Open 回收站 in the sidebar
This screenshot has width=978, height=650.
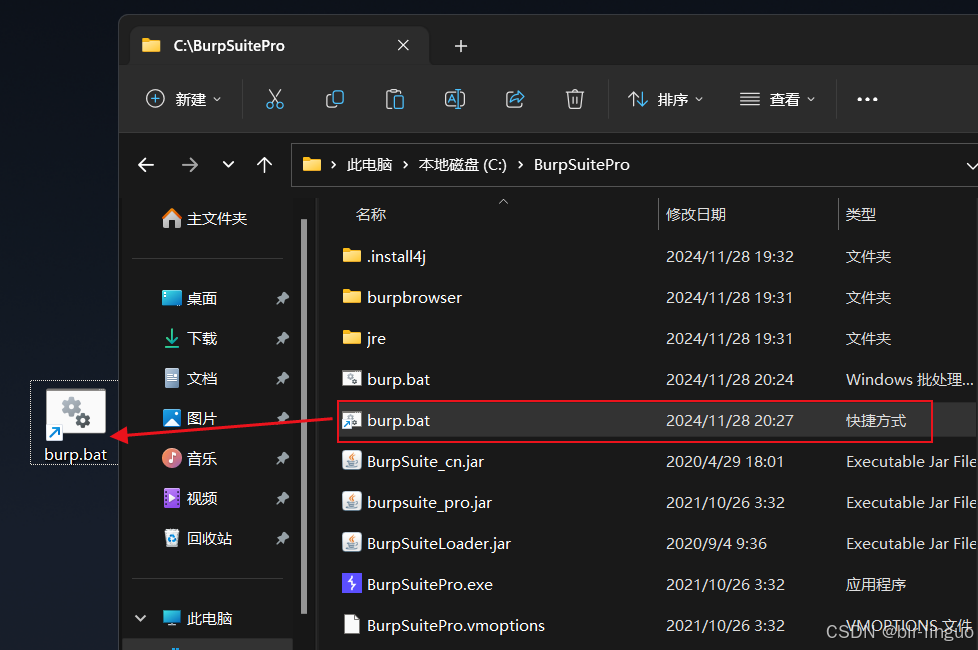[x=197, y=538]
